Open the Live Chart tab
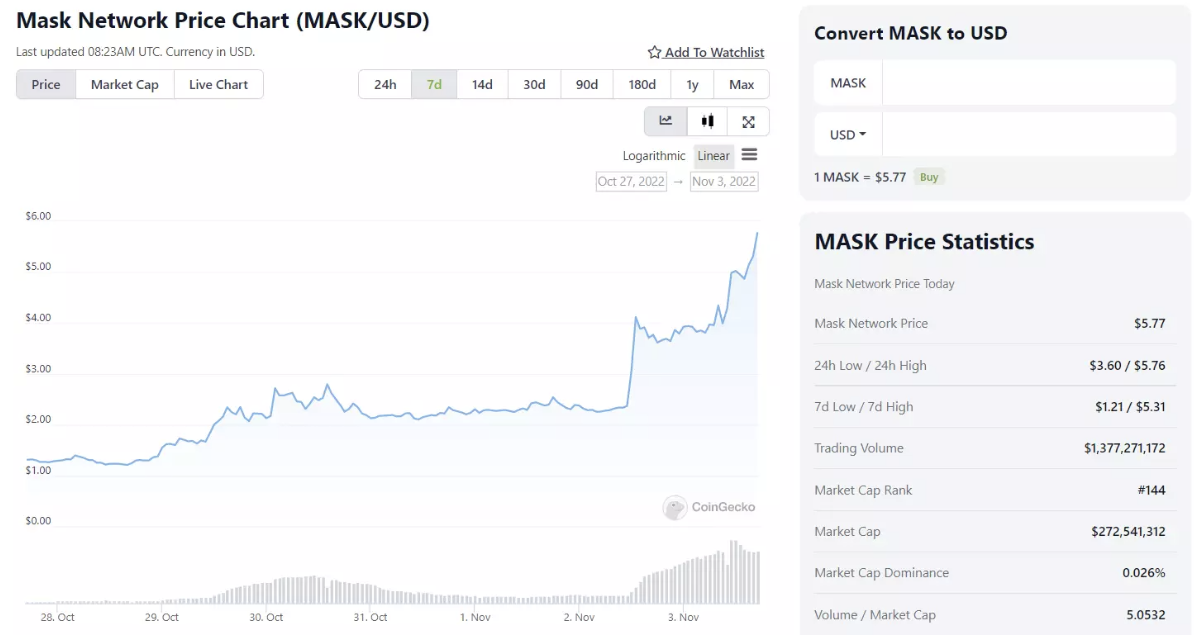 (219, 84)
